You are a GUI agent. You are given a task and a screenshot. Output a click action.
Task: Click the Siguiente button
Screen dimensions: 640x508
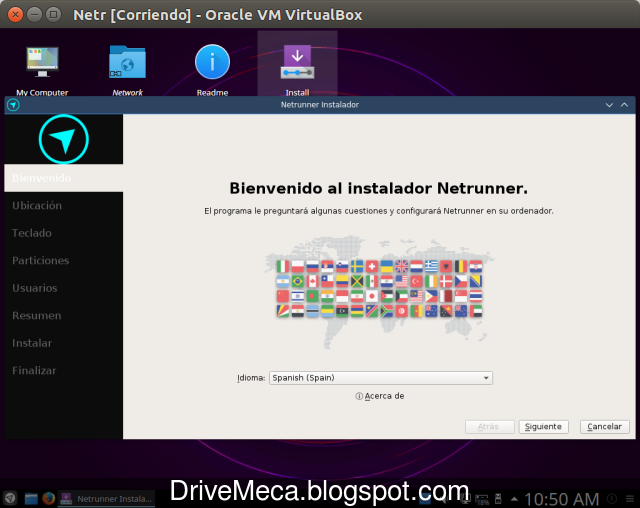click(x=543, y=427)
